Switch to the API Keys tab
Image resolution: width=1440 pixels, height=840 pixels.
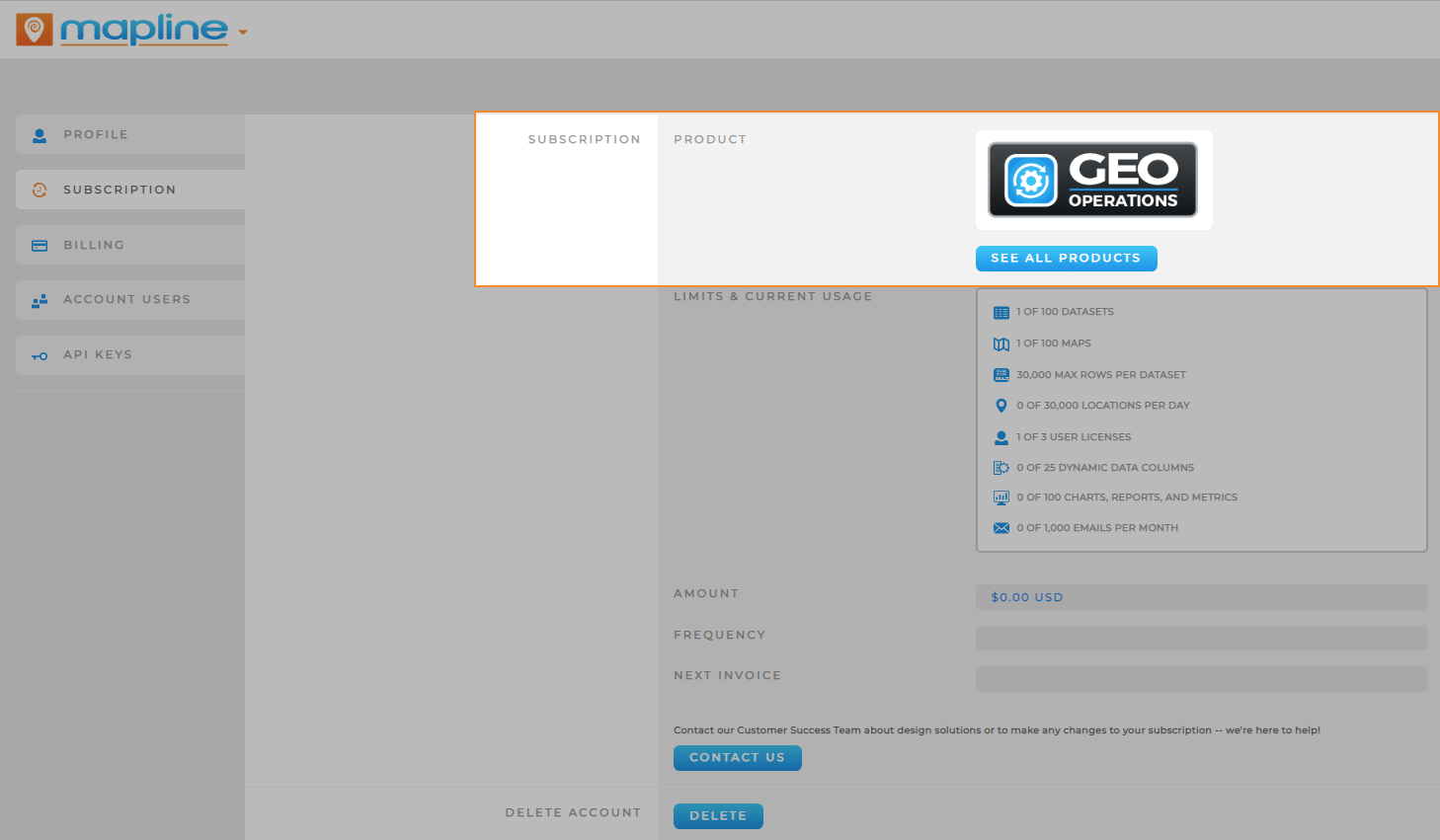pos(130,355)
